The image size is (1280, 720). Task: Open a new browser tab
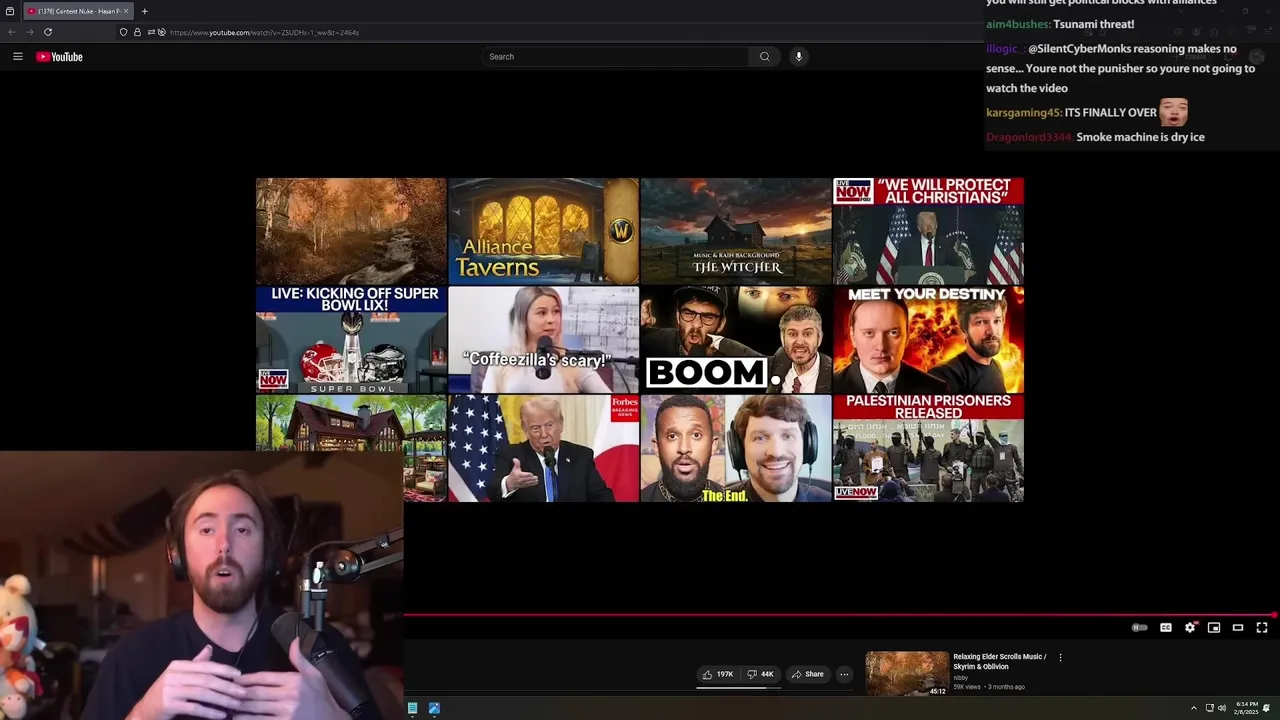click(144, 11)
